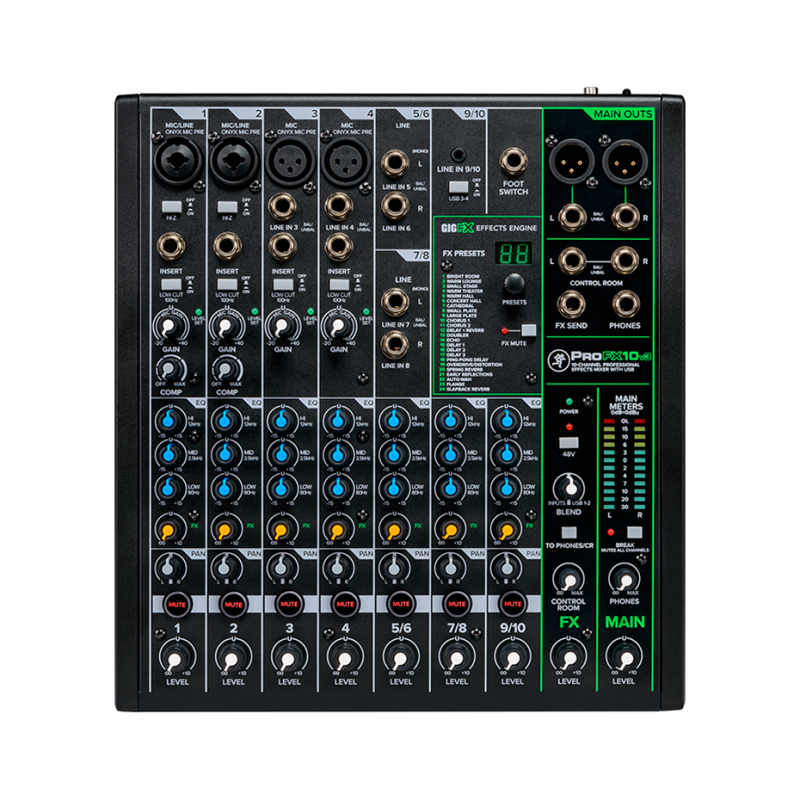Click the channel 2 GAIN knob

click(x=227, y=326)
